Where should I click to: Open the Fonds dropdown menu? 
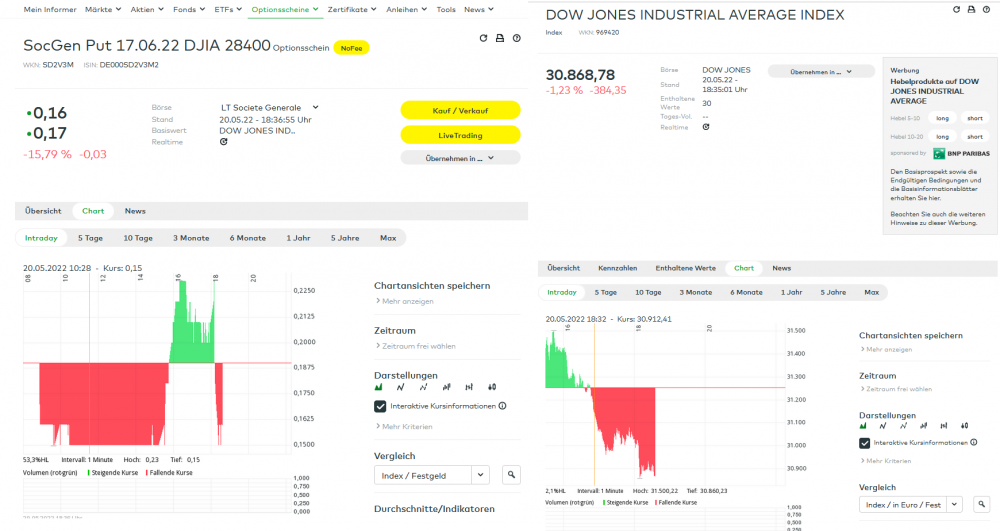coord(189,10)
